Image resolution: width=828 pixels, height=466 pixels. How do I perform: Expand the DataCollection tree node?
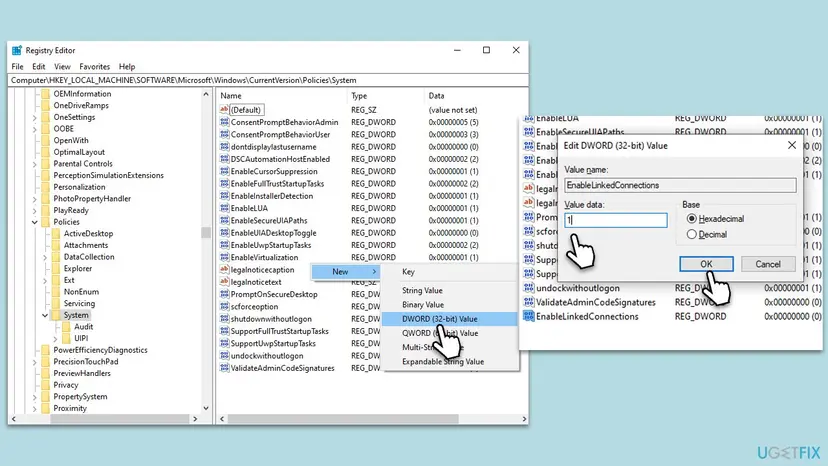point(45,257)
